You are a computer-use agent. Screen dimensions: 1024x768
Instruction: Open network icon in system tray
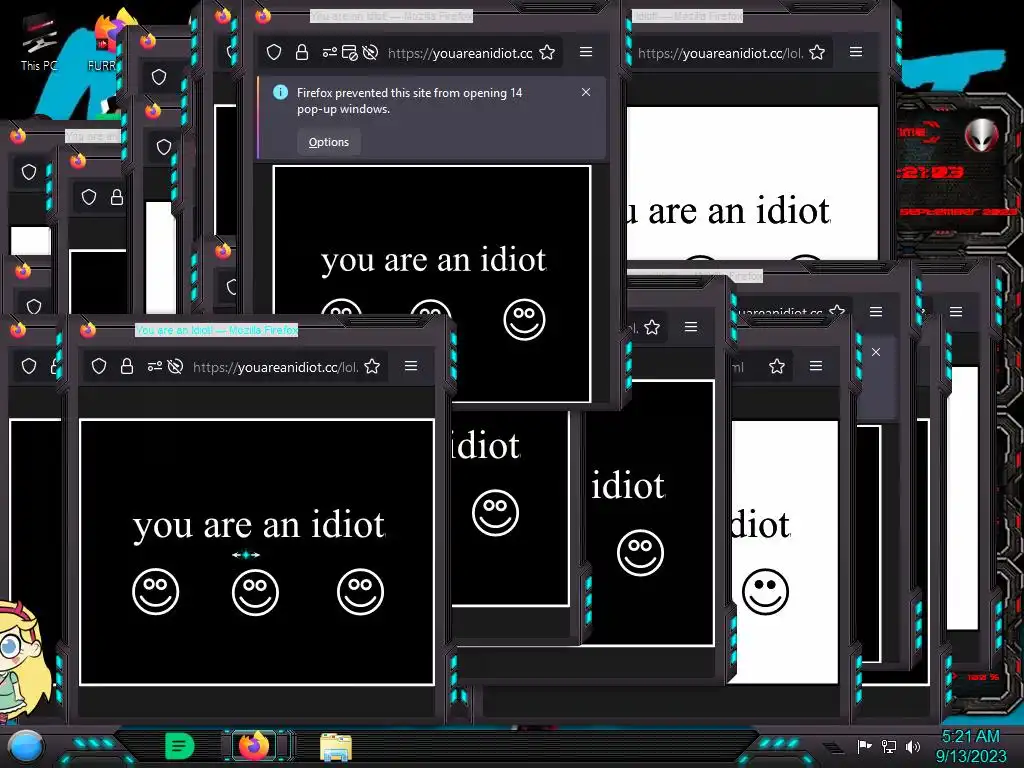[x=889, y=746]
